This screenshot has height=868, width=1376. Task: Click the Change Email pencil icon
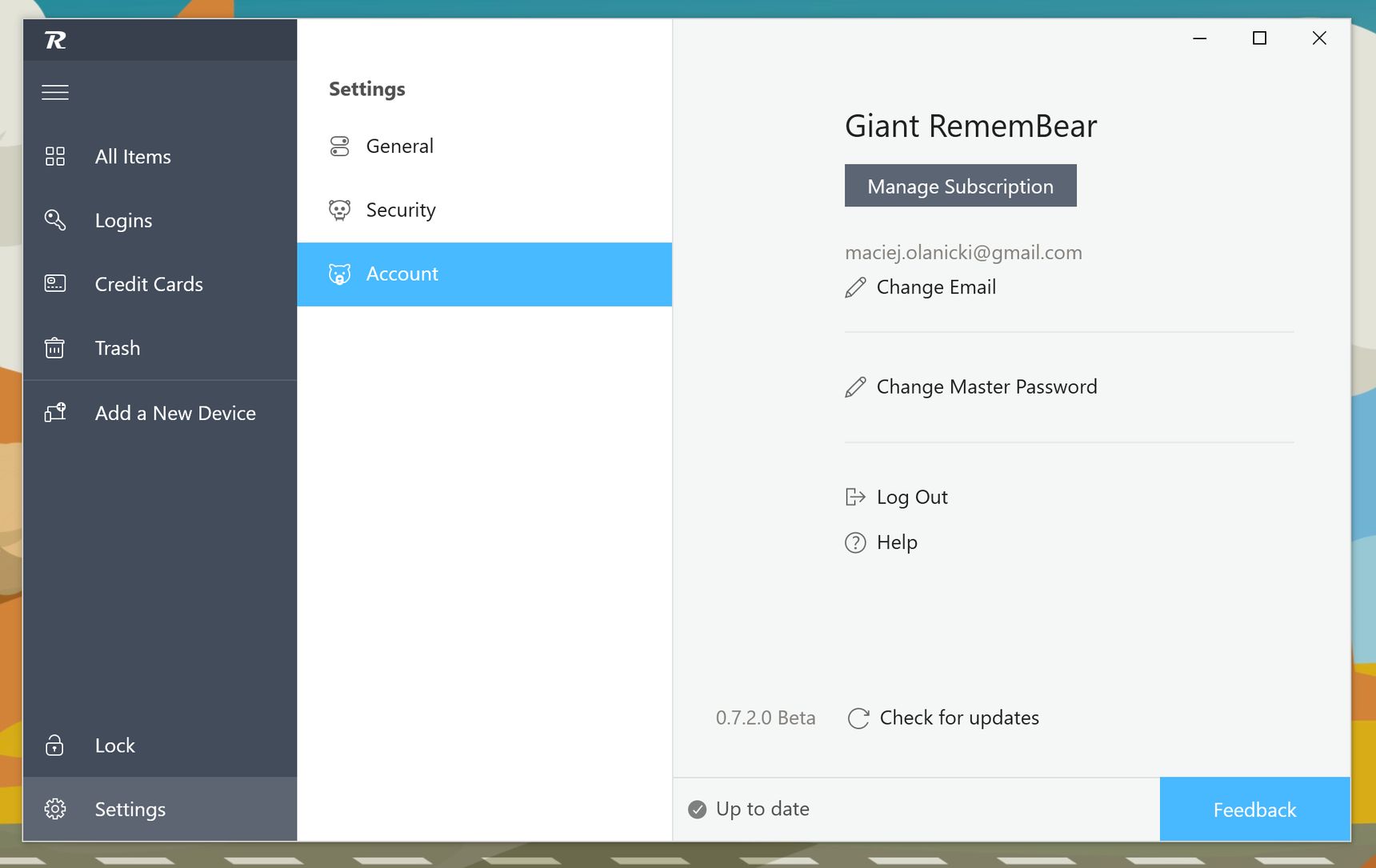855,287
